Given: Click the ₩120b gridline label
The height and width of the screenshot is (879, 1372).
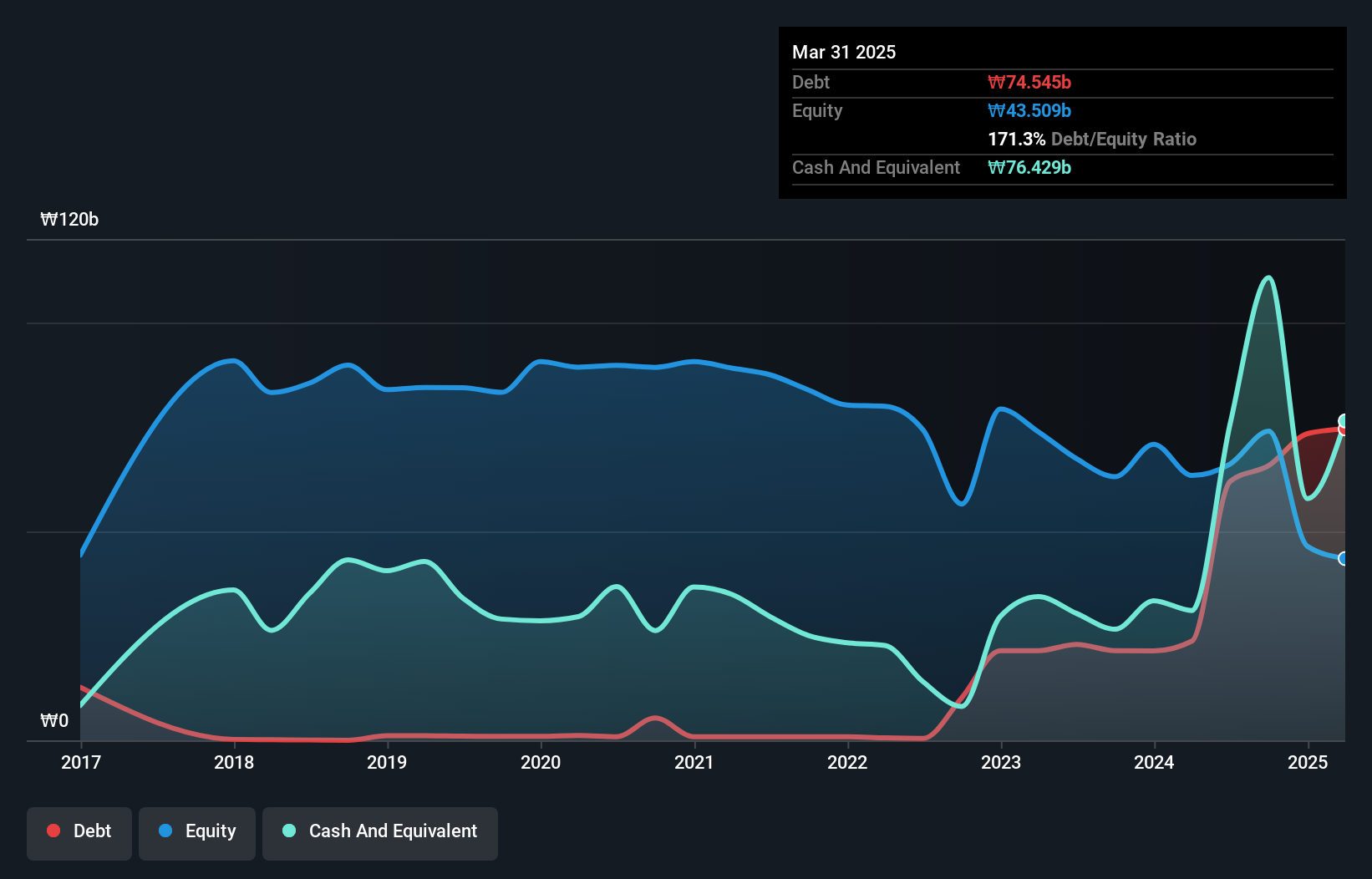Looking at the screenshot, I should coord(70,220).
